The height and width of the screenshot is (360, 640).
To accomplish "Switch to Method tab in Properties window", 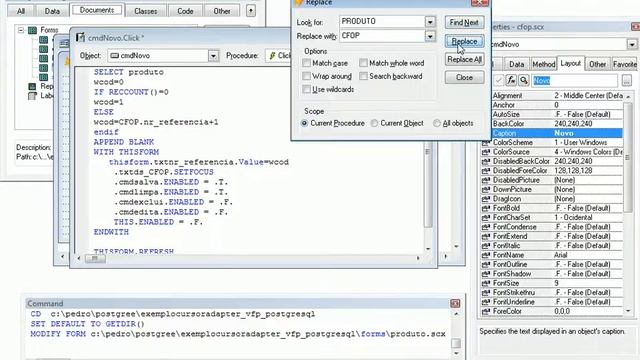I will click(x=544, y=64).
